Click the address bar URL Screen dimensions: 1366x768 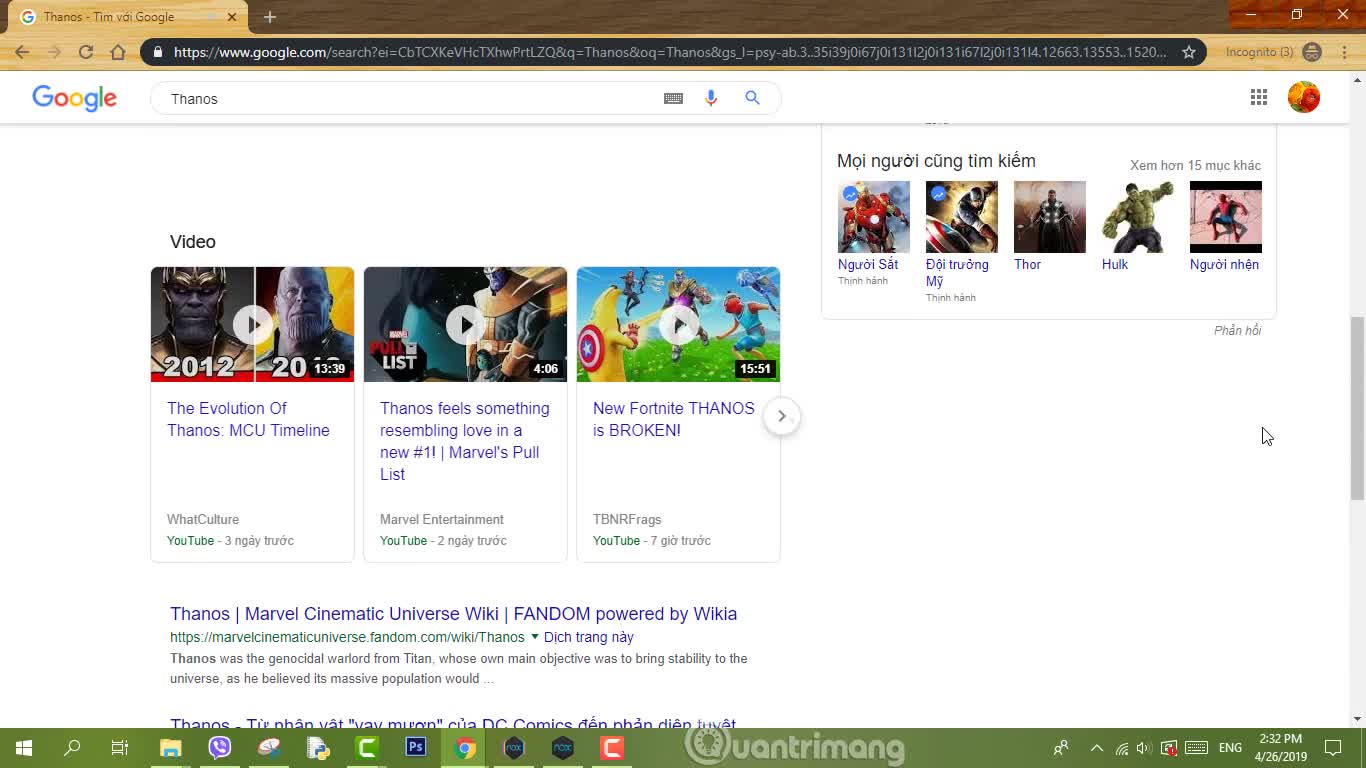(x=670, y=52)
